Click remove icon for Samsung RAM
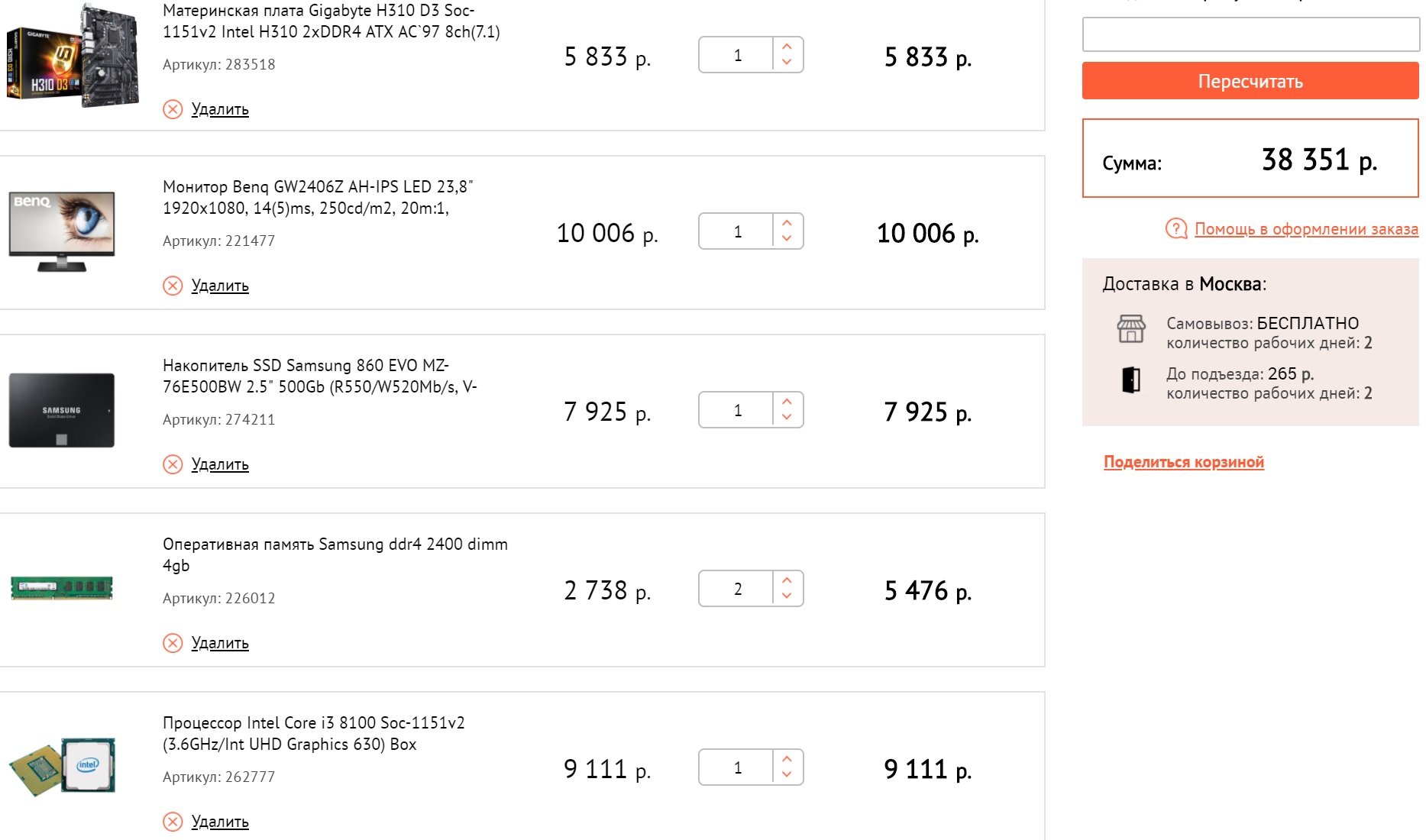Image resolution: width=1426 pixels, height=840 pixels. (173, 643)
